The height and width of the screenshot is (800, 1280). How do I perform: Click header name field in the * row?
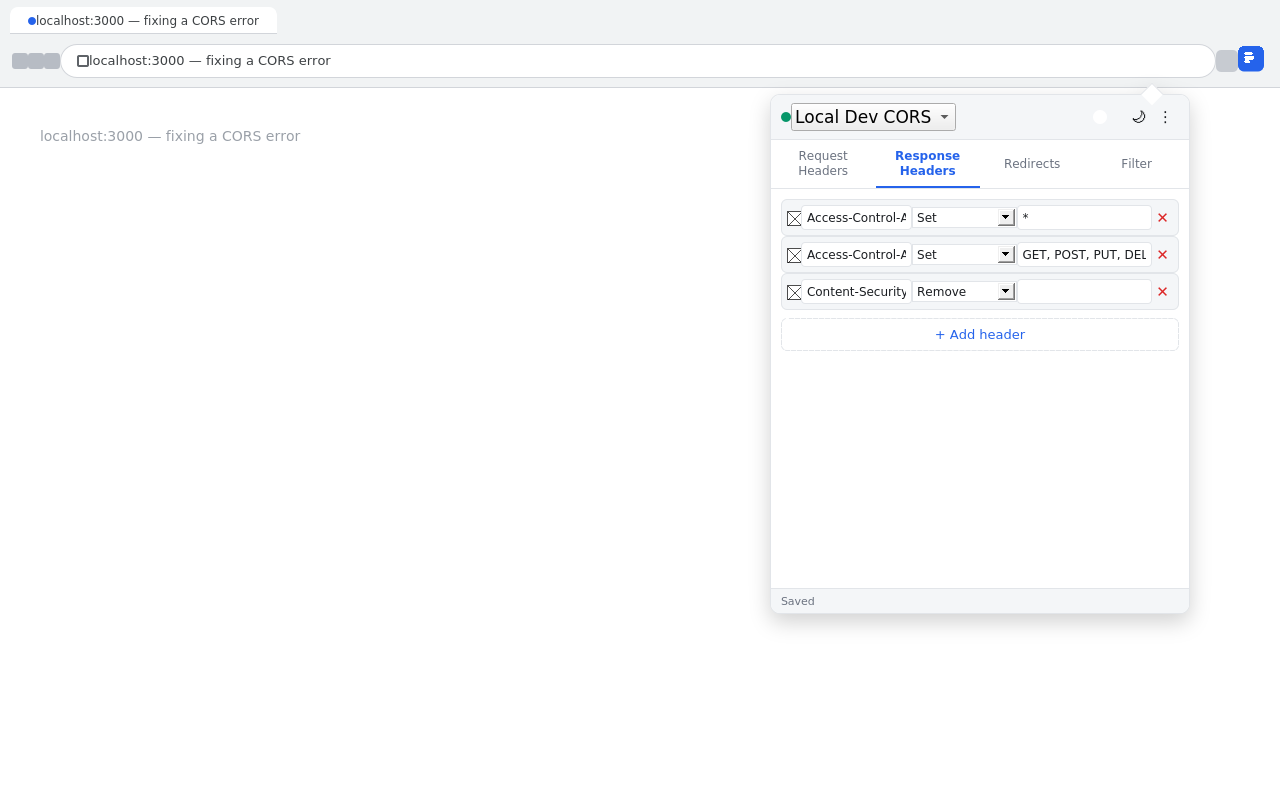(x=857, y=218)
